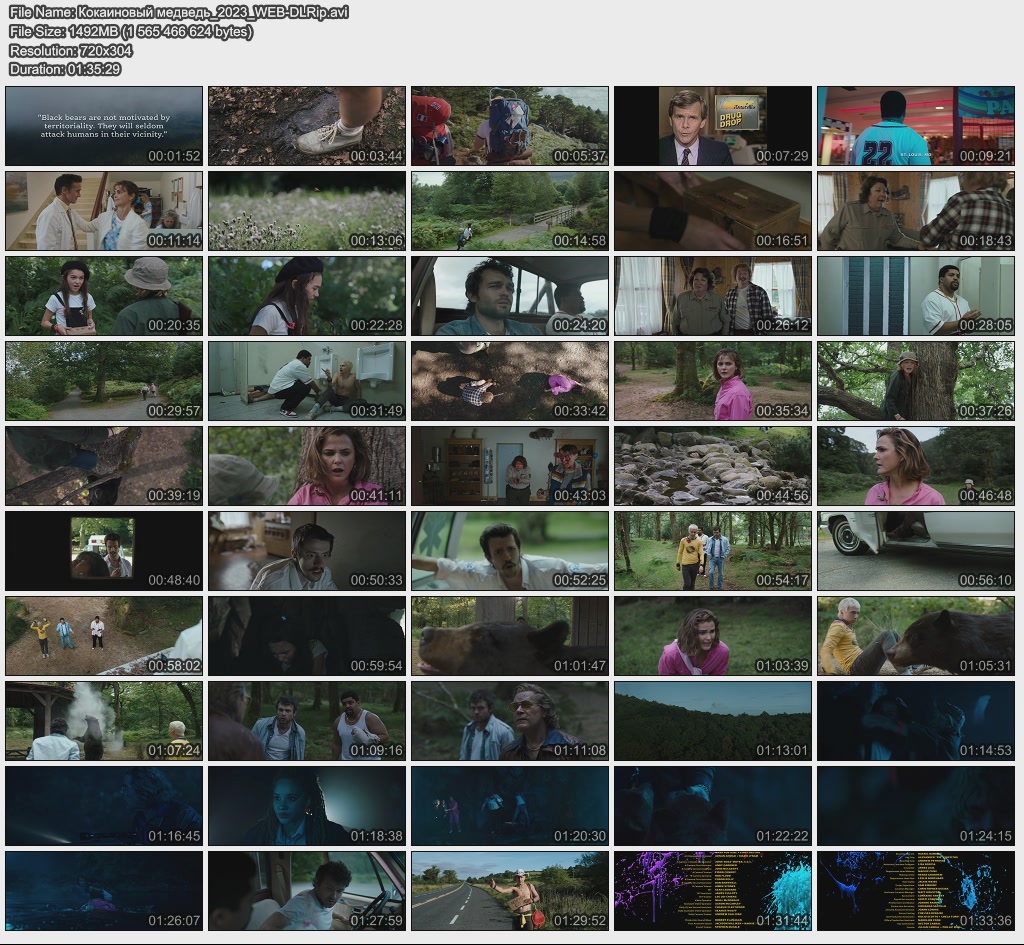Click the thumbnail at timestamp 00:01:52

coord(104,126)
